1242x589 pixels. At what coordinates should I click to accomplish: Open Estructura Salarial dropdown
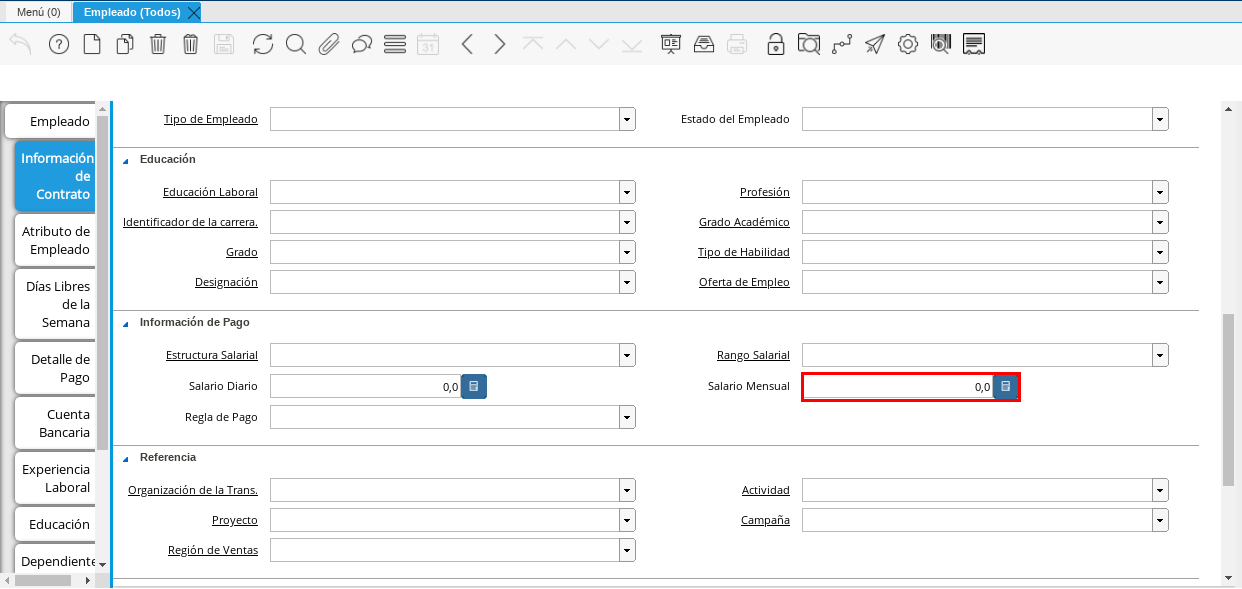tap(627, 355)
